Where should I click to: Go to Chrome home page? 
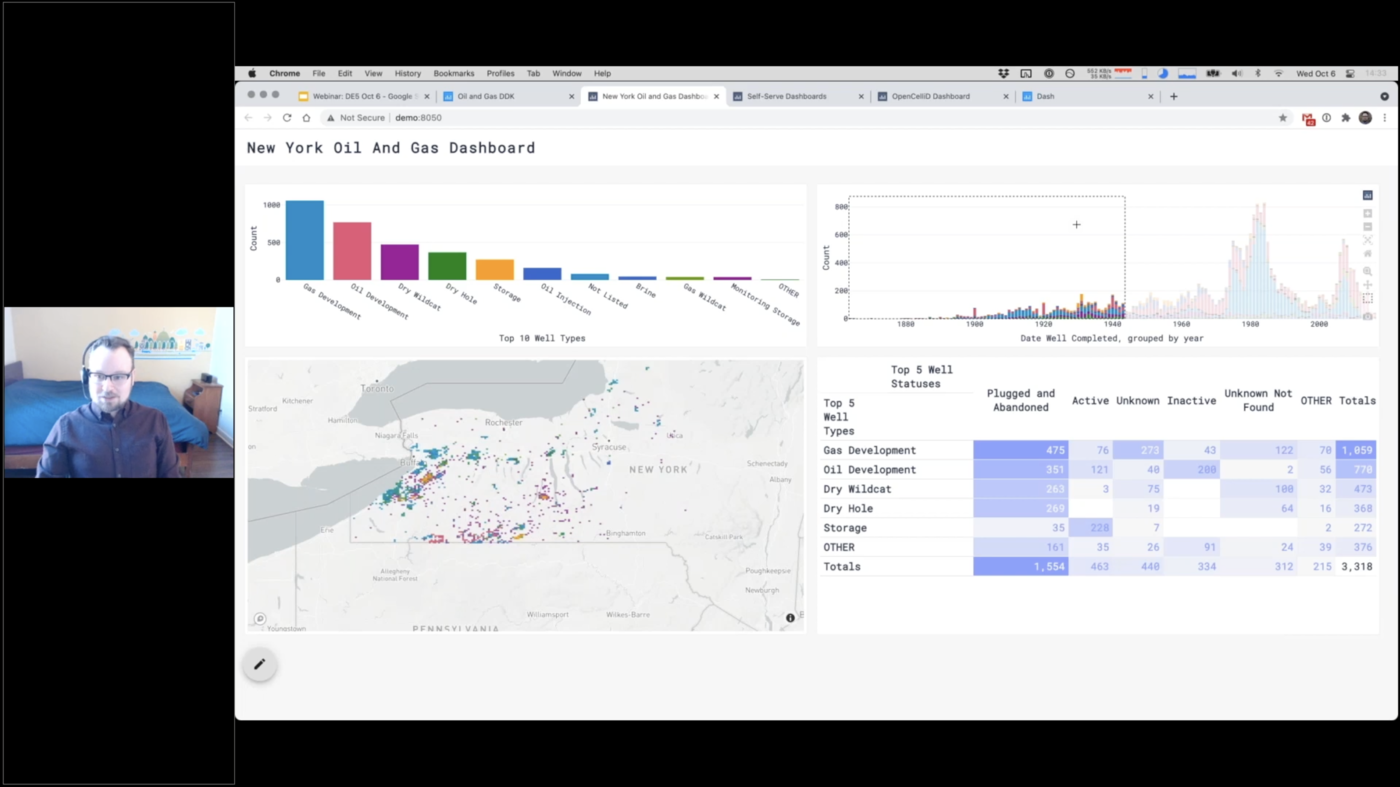[x=306, y=118]
